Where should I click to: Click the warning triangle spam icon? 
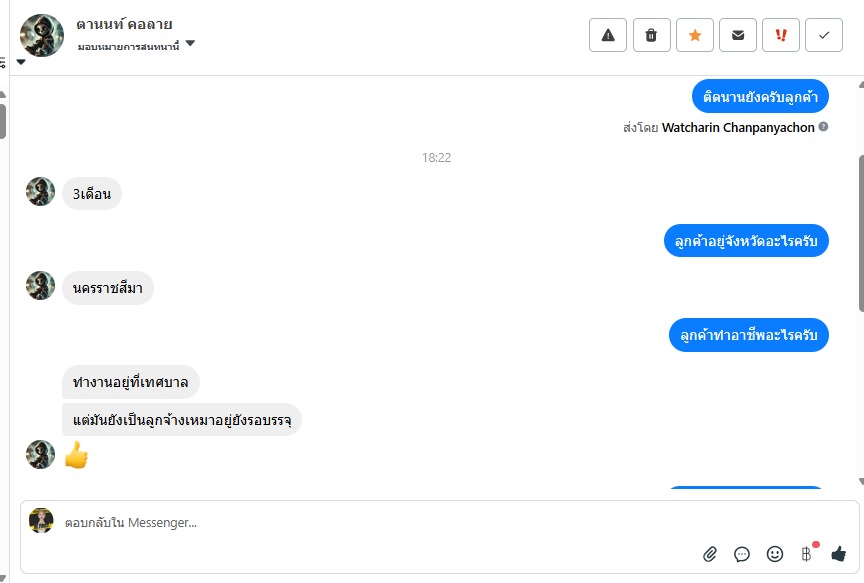point(608,35)
